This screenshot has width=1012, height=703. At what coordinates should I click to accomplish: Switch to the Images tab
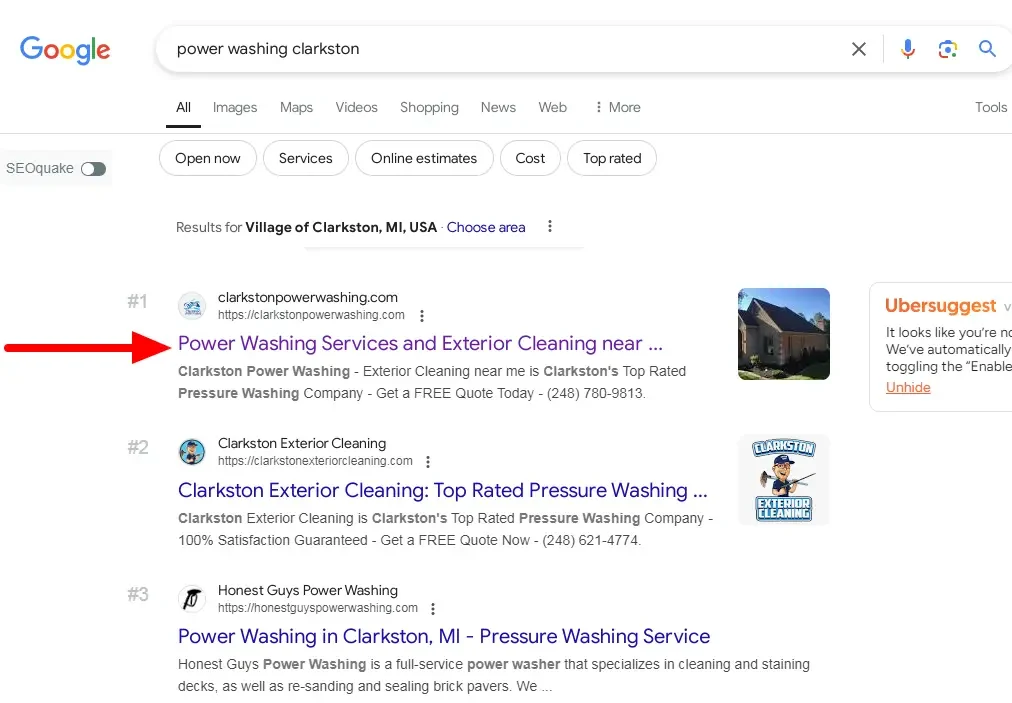[x=235, y=108]
